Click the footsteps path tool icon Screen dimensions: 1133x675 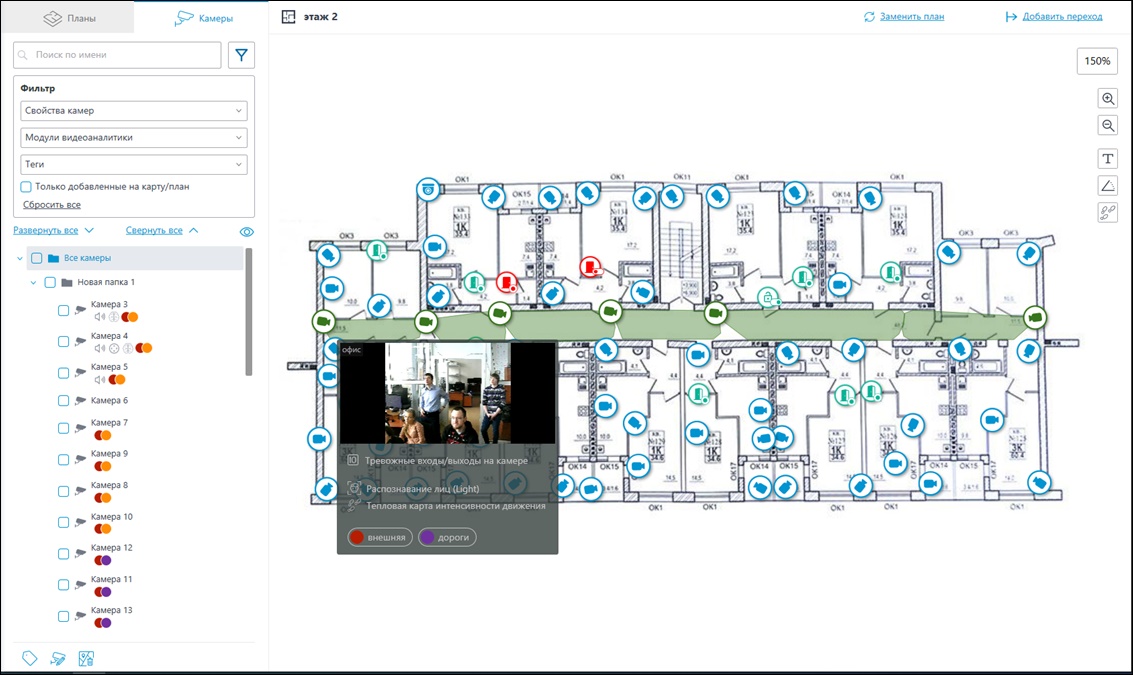pos(1107,212)
